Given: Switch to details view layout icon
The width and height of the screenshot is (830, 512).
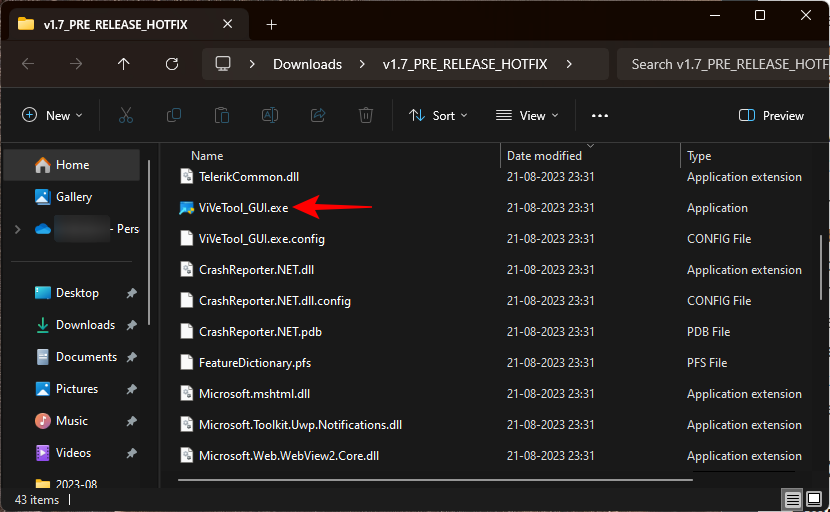Looking at the screenshot, I should [792, 499].
